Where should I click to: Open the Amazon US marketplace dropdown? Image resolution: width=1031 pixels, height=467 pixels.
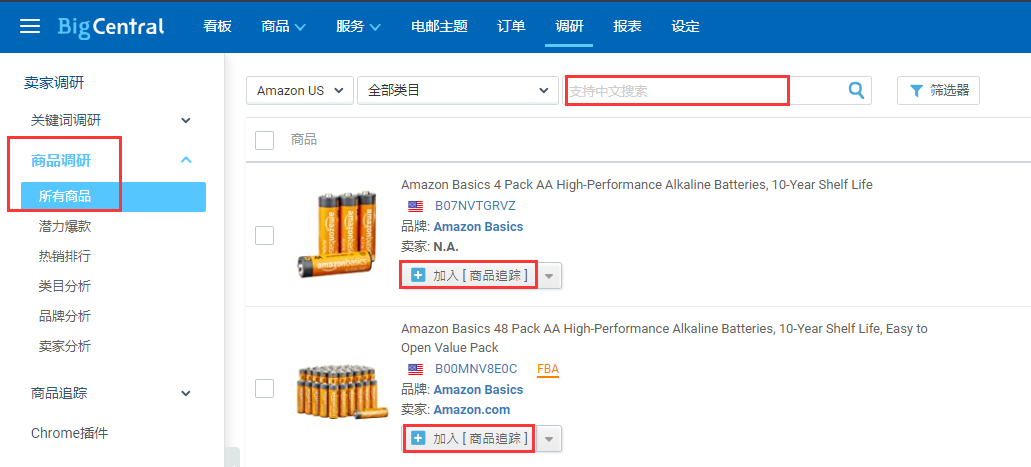pyautogui.click(x=300, y=91)
